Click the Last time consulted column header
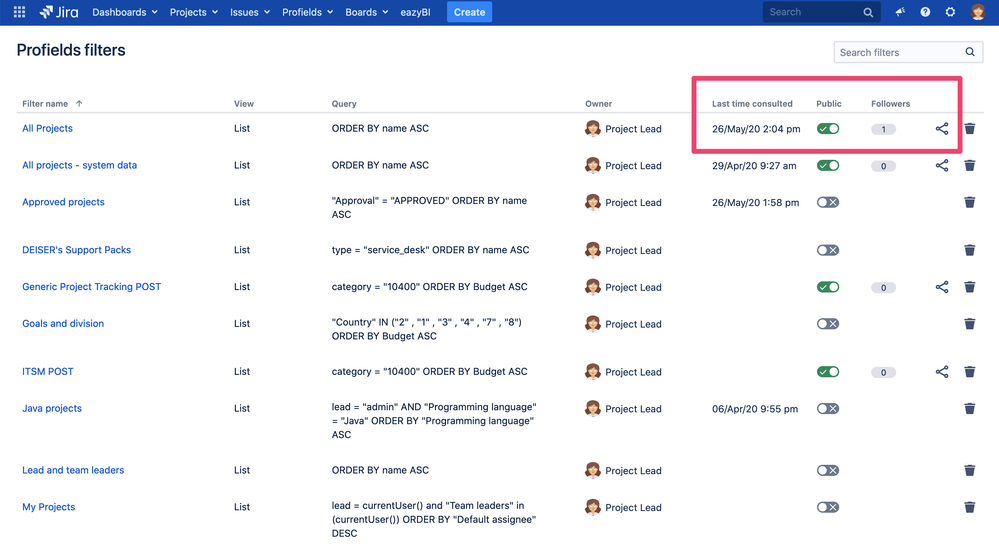The height and width of the screenshot is (560, 999). click(x=752, y=103)
